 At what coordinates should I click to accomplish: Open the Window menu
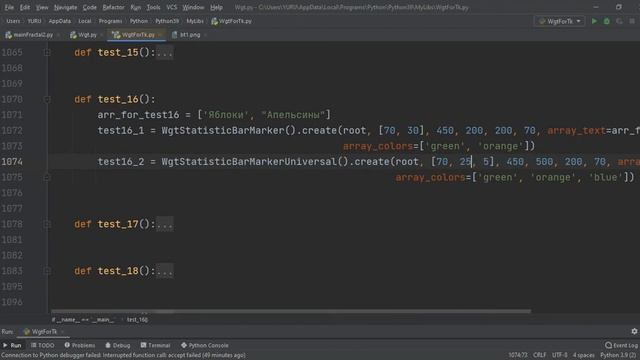point(193,7)
